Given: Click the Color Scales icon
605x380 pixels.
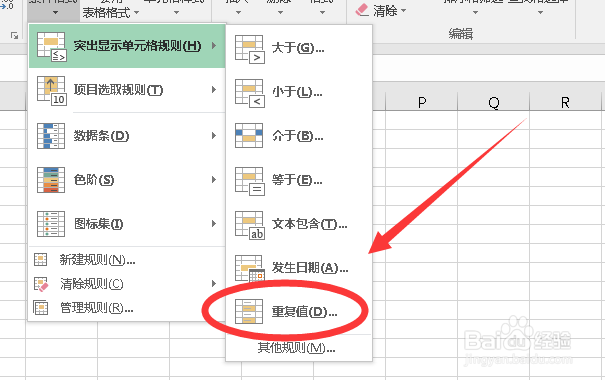Looking at the screenshot, I should coord(51,180).
